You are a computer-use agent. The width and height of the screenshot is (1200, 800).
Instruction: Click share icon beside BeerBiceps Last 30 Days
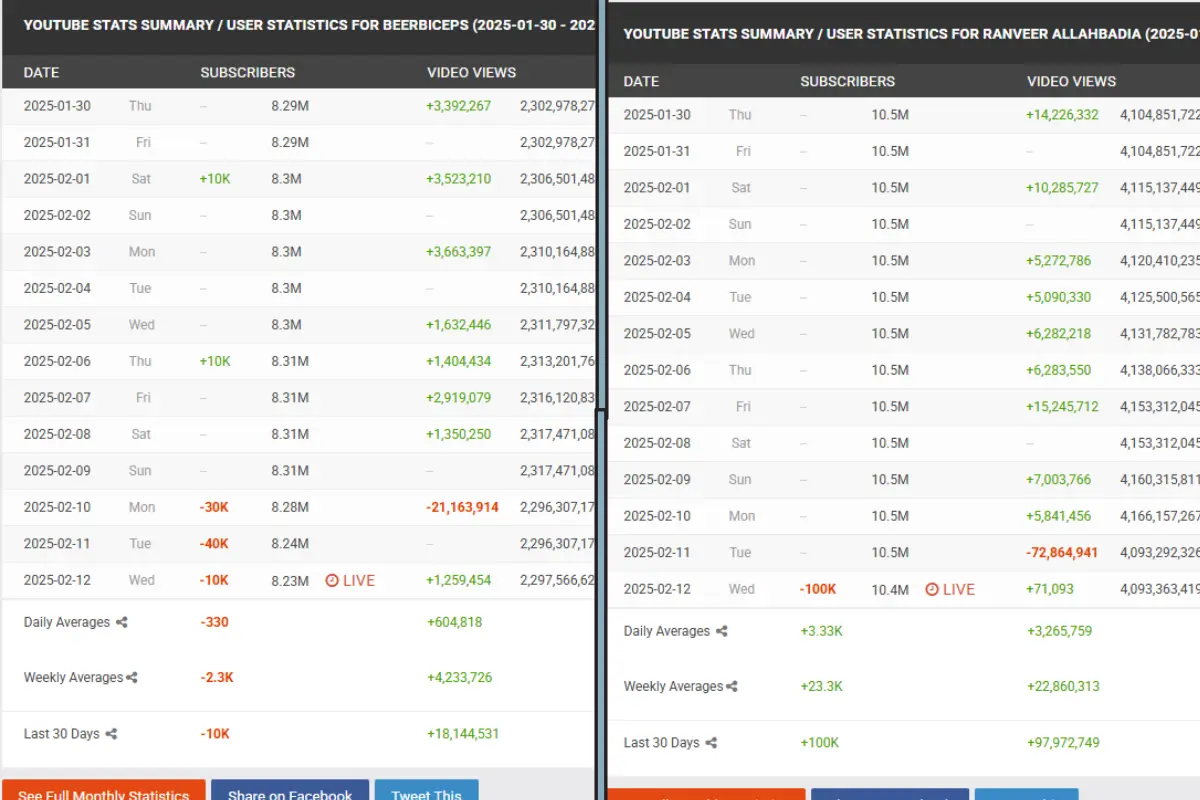[111, 734]
